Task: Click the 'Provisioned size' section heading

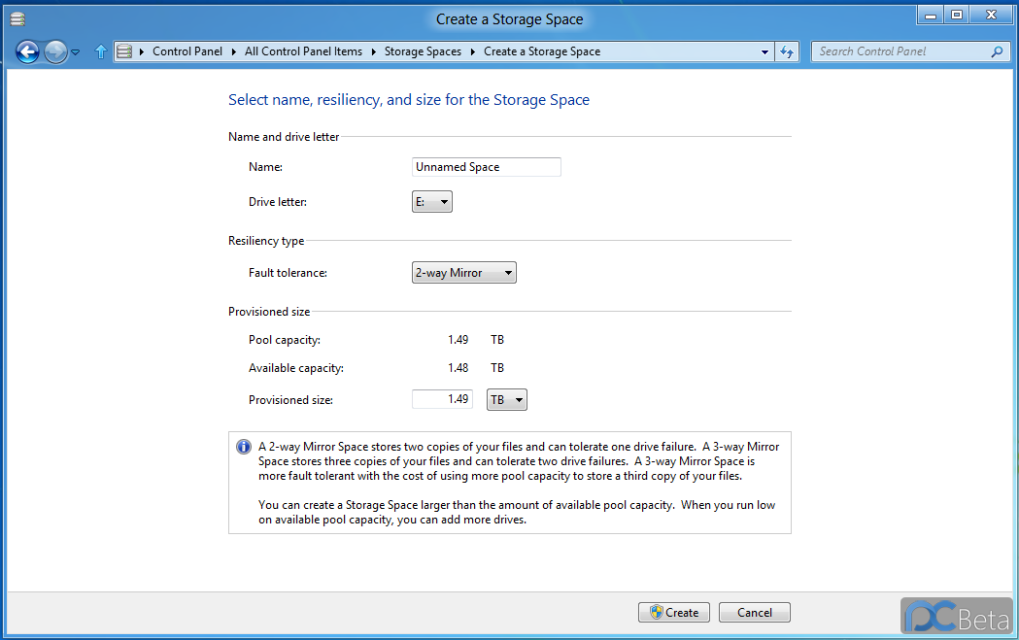Action: pyautogui.click(x=269, y=312)
